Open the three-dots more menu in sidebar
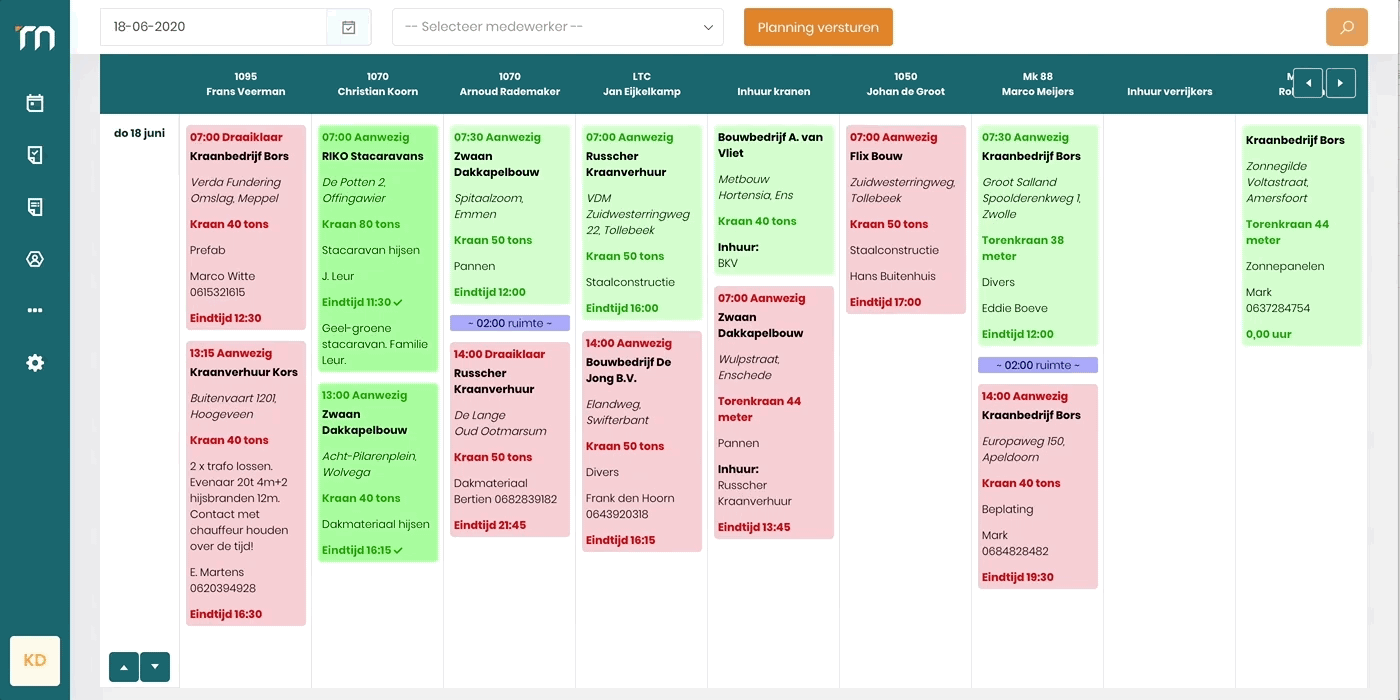Screen dimensions: 1400x700 (35, 311)
